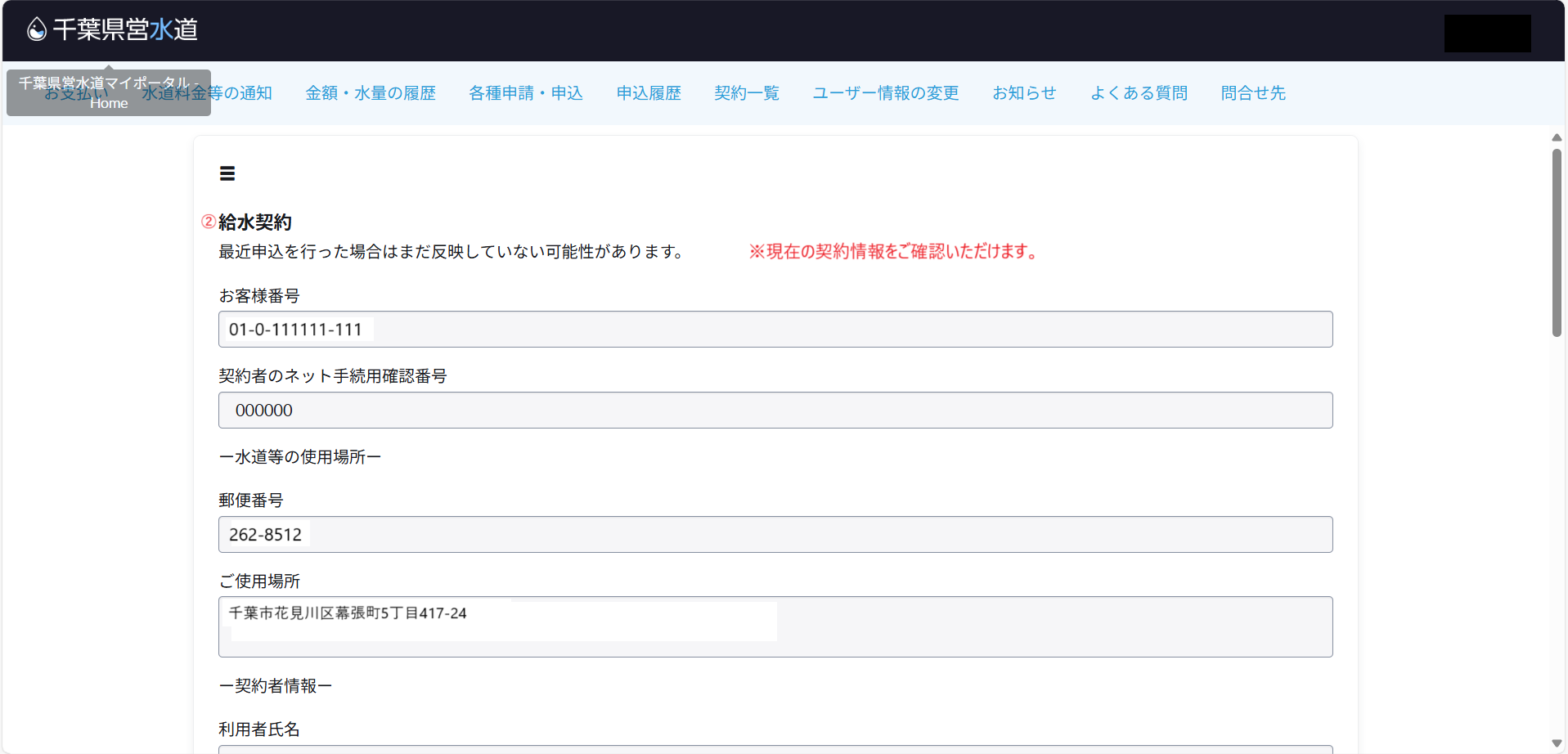Open 水道料金等の通知 menu item
Image resolution: width=1568 pixels, height=754 pixels.
point(207,93)
